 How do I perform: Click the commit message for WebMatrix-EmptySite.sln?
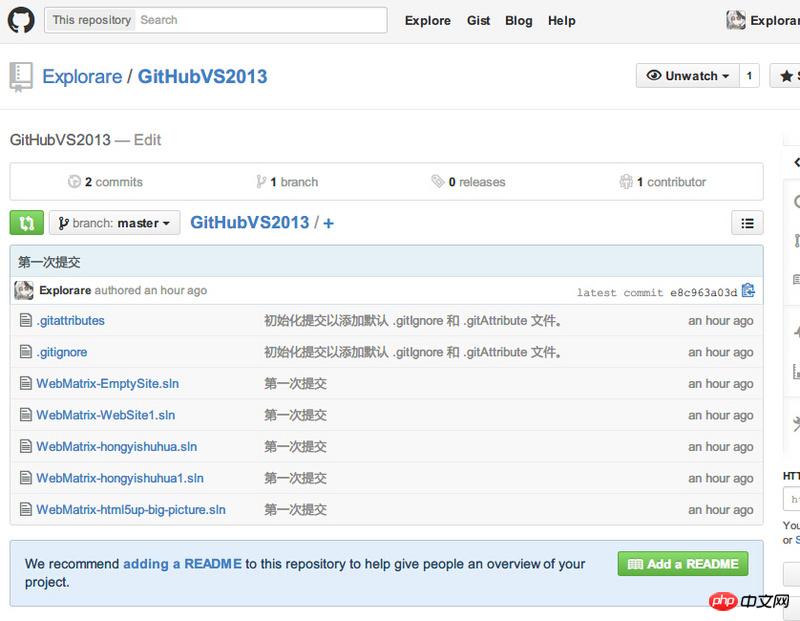(x=295, y=384)
